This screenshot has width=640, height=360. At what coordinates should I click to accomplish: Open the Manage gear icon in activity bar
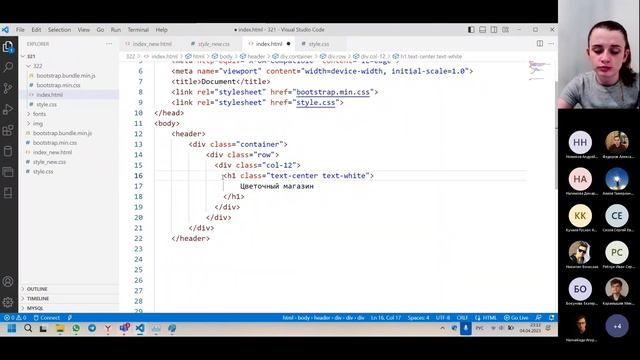click(8, 302)
